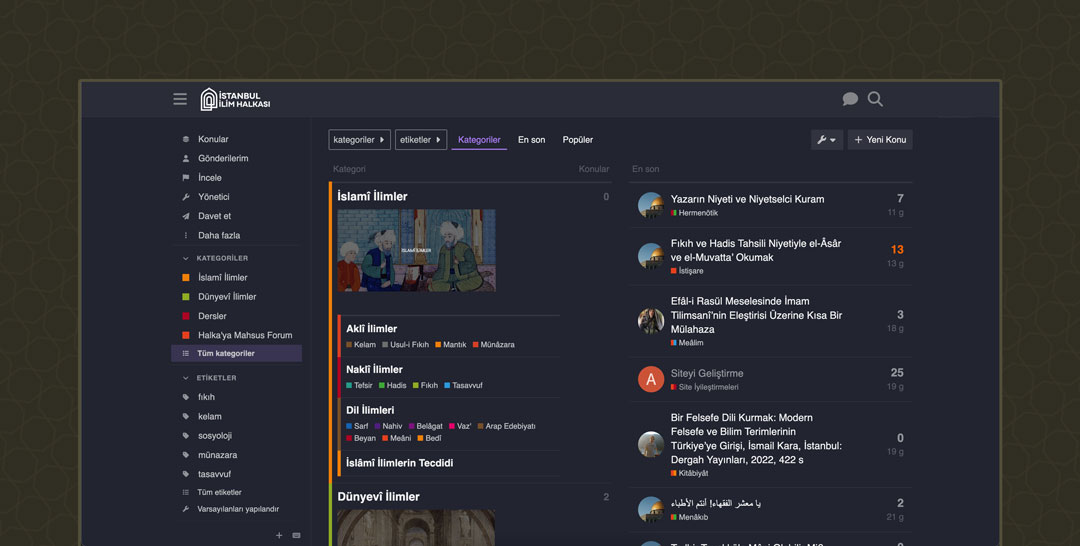Screen dimensions: 1080x546
Task: Click the Menâkıb category badge
Action: [689, 517]
